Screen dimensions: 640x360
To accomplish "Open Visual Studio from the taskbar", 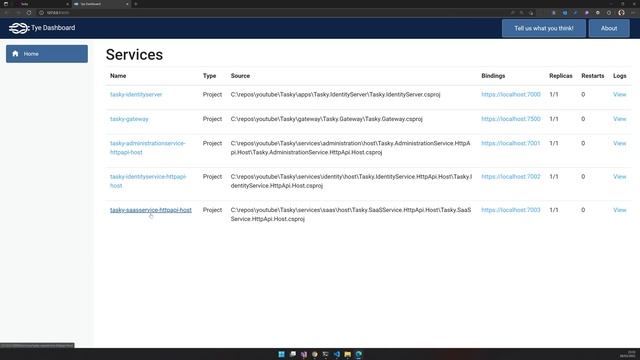I will pos(304,354).
